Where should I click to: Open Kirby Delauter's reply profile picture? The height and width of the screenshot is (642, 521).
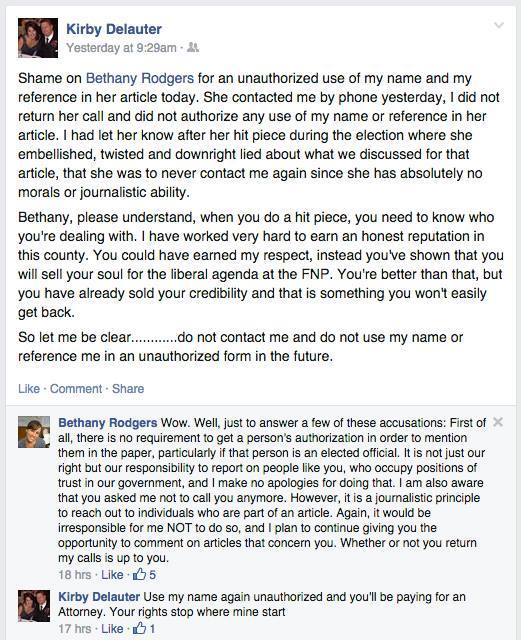[x=34, y=606]
